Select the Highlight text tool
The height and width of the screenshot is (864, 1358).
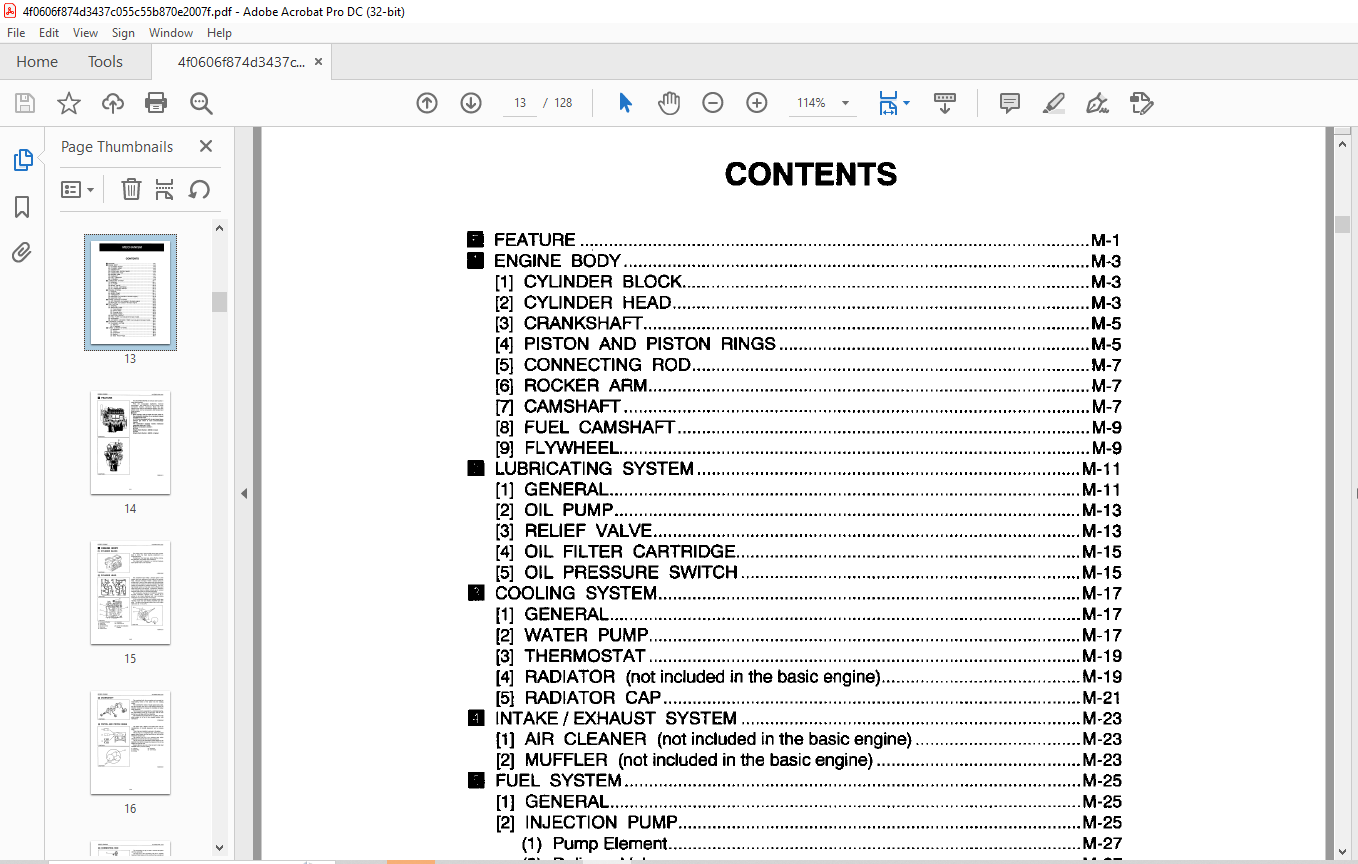pyautogui.click(x=1053, y=103)
